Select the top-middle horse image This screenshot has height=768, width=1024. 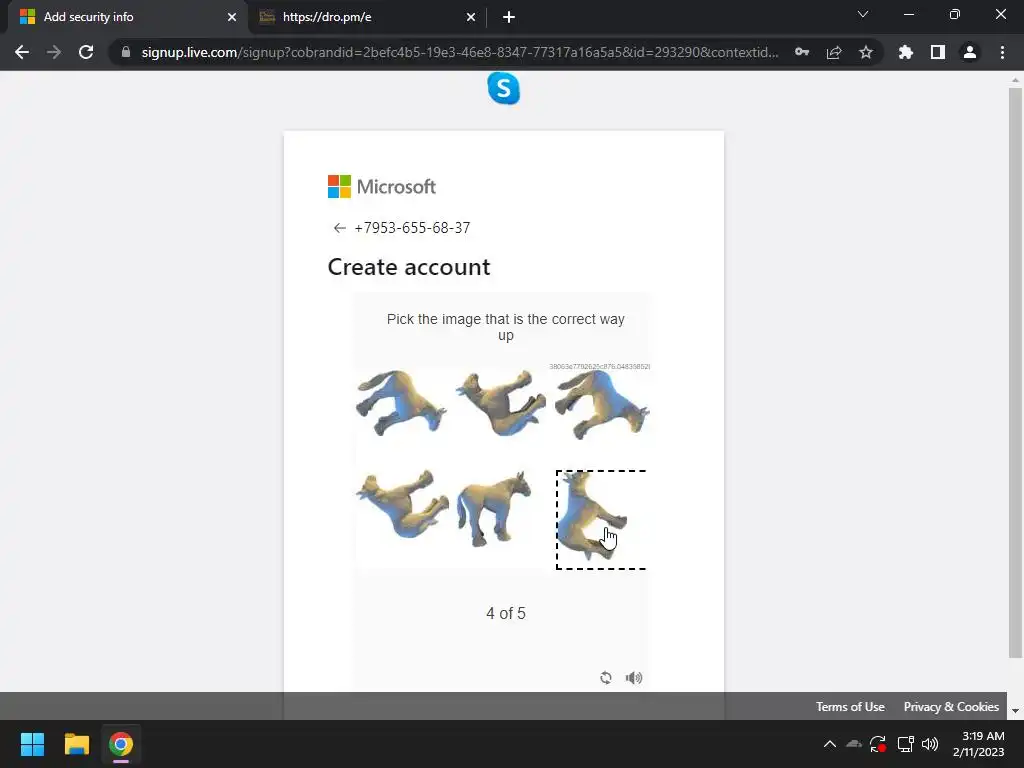click(501, 403)
